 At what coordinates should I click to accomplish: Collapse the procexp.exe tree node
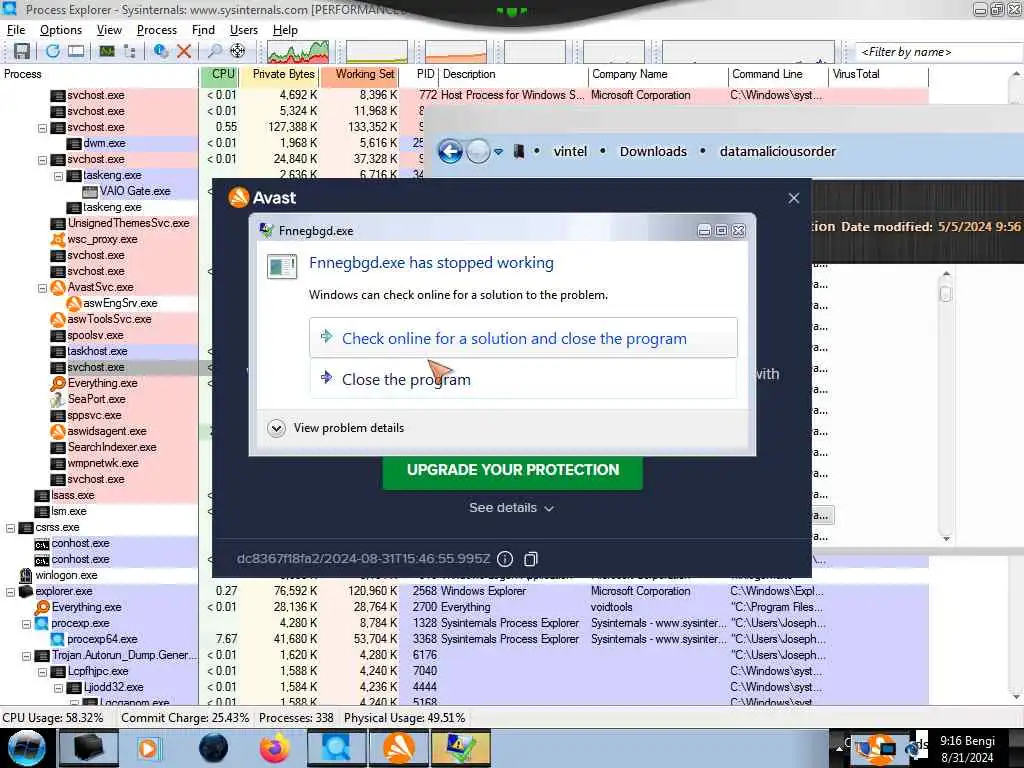[x=26, y=624]
